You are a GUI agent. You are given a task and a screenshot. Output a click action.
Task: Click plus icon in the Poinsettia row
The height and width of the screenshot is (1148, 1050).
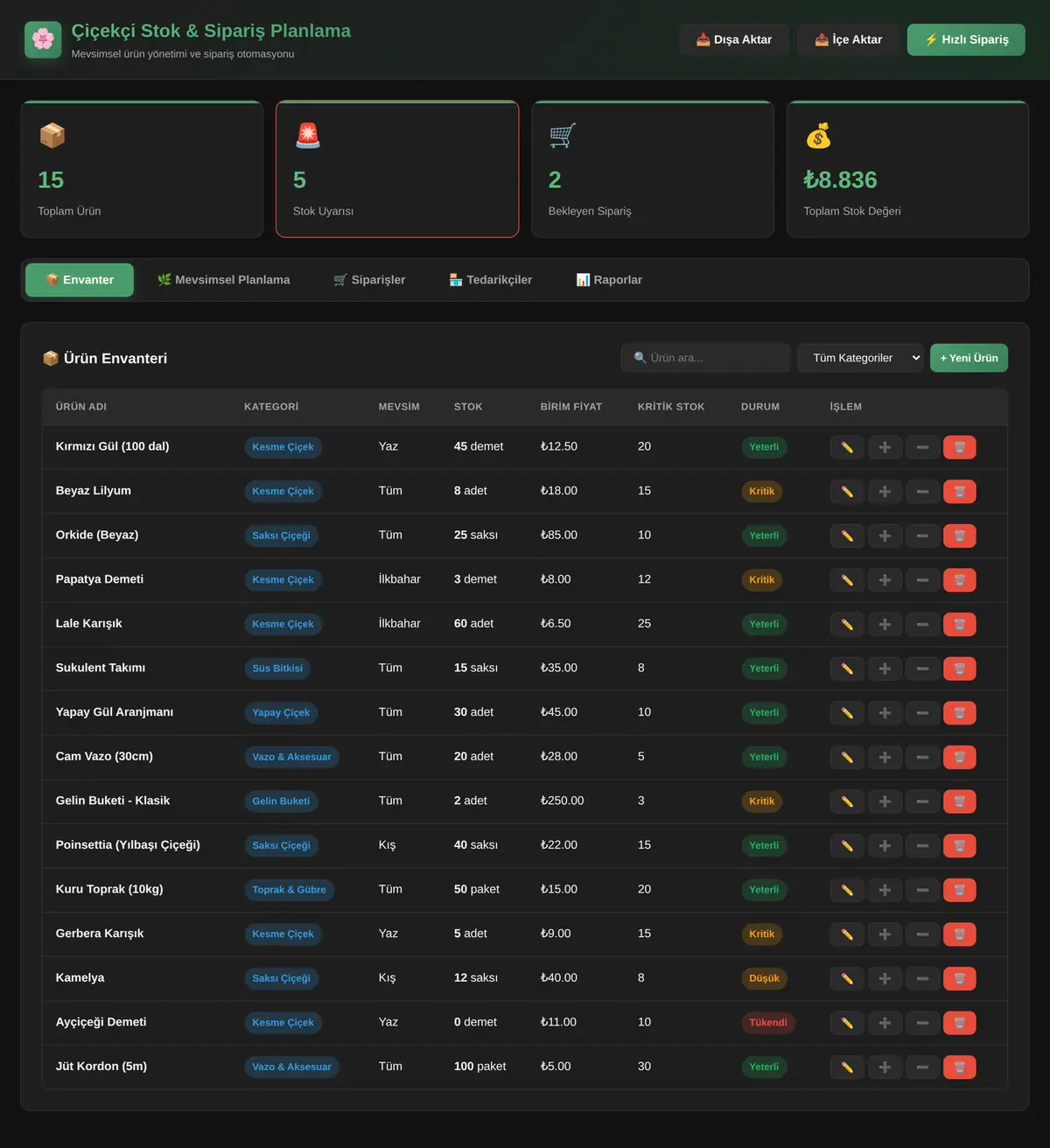tap(885, 846)
